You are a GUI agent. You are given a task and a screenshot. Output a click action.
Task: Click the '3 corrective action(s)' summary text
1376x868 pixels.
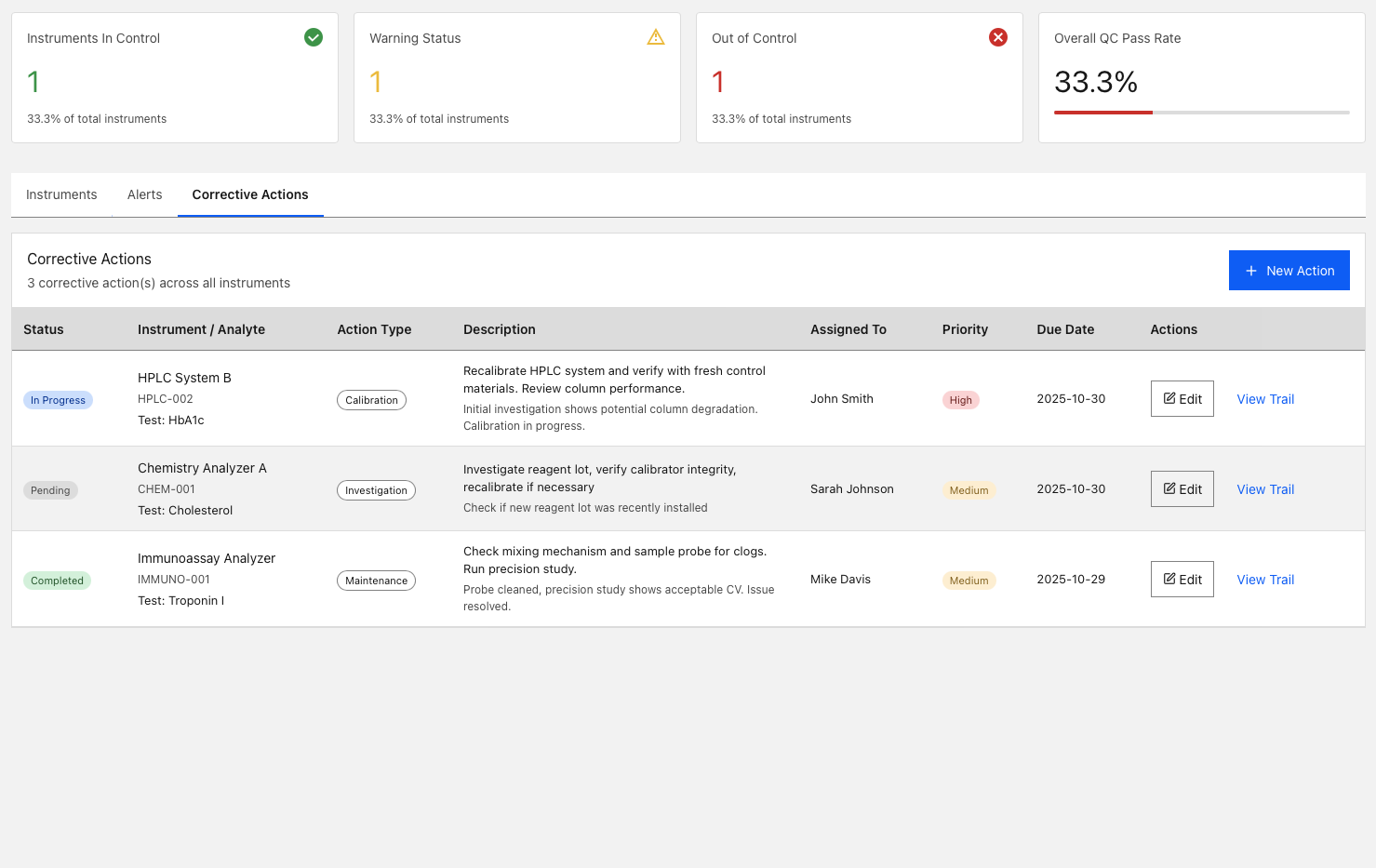click(x=158, y=283)
